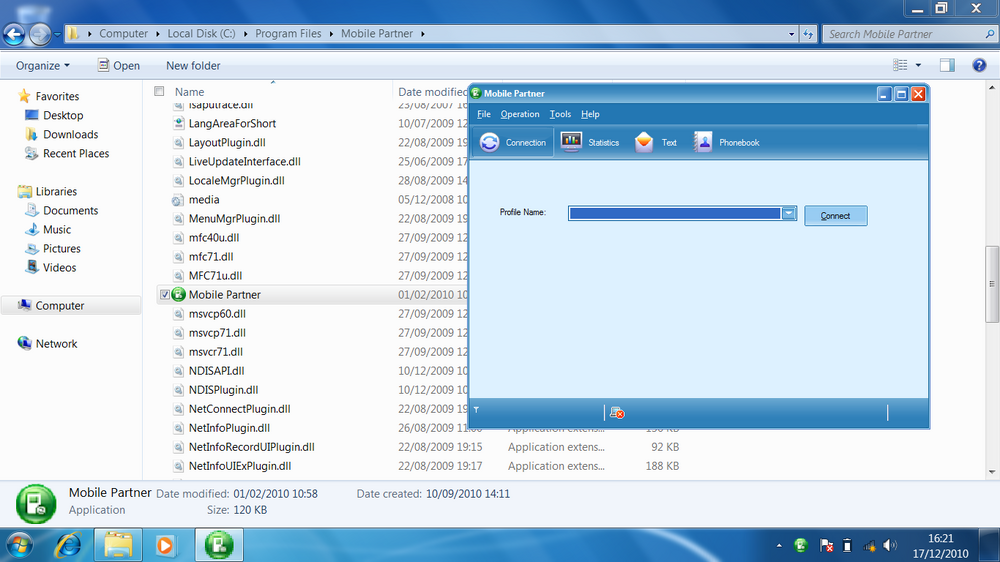Click Local Disk (C:) in the breadcrumb

(202, 34)
